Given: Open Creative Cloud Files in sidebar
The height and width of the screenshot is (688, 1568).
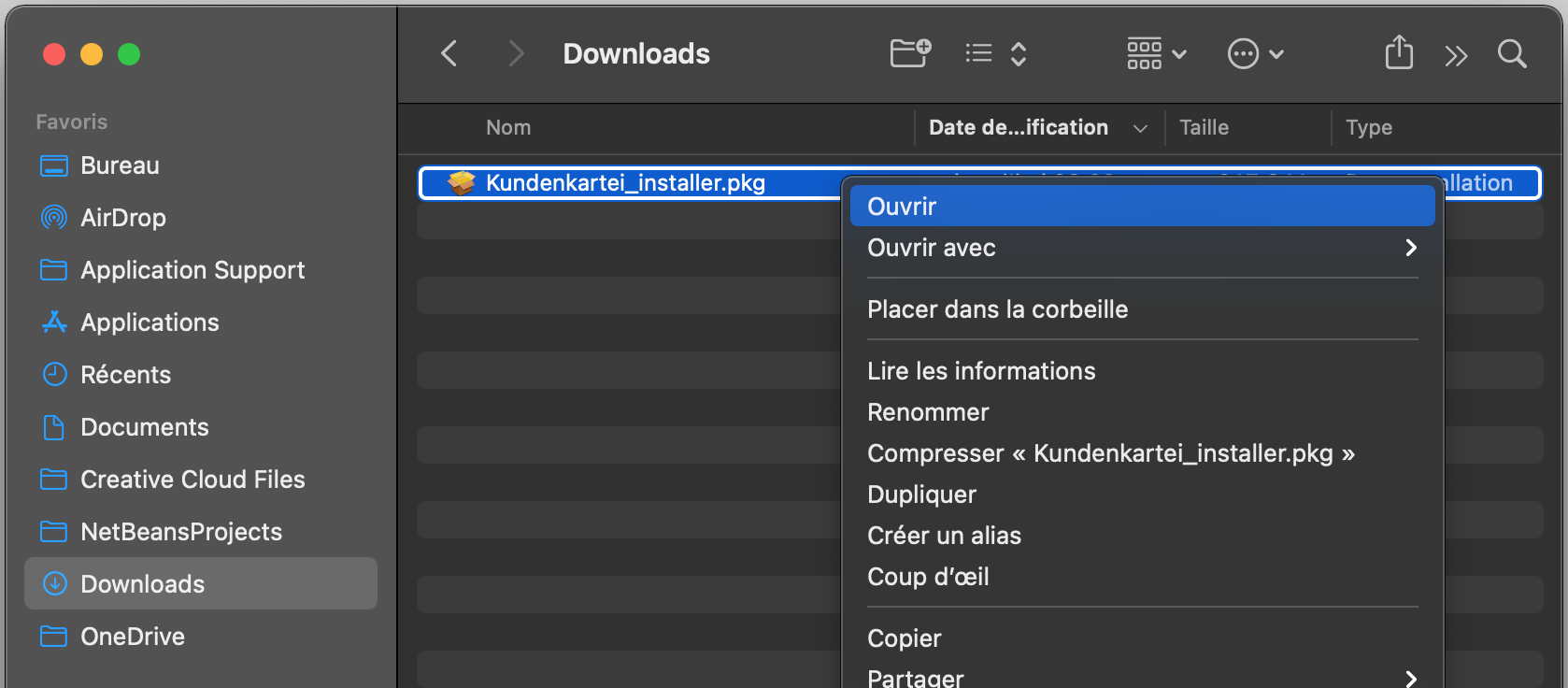Looking at the screenshot, I should (x=200, y=480).
